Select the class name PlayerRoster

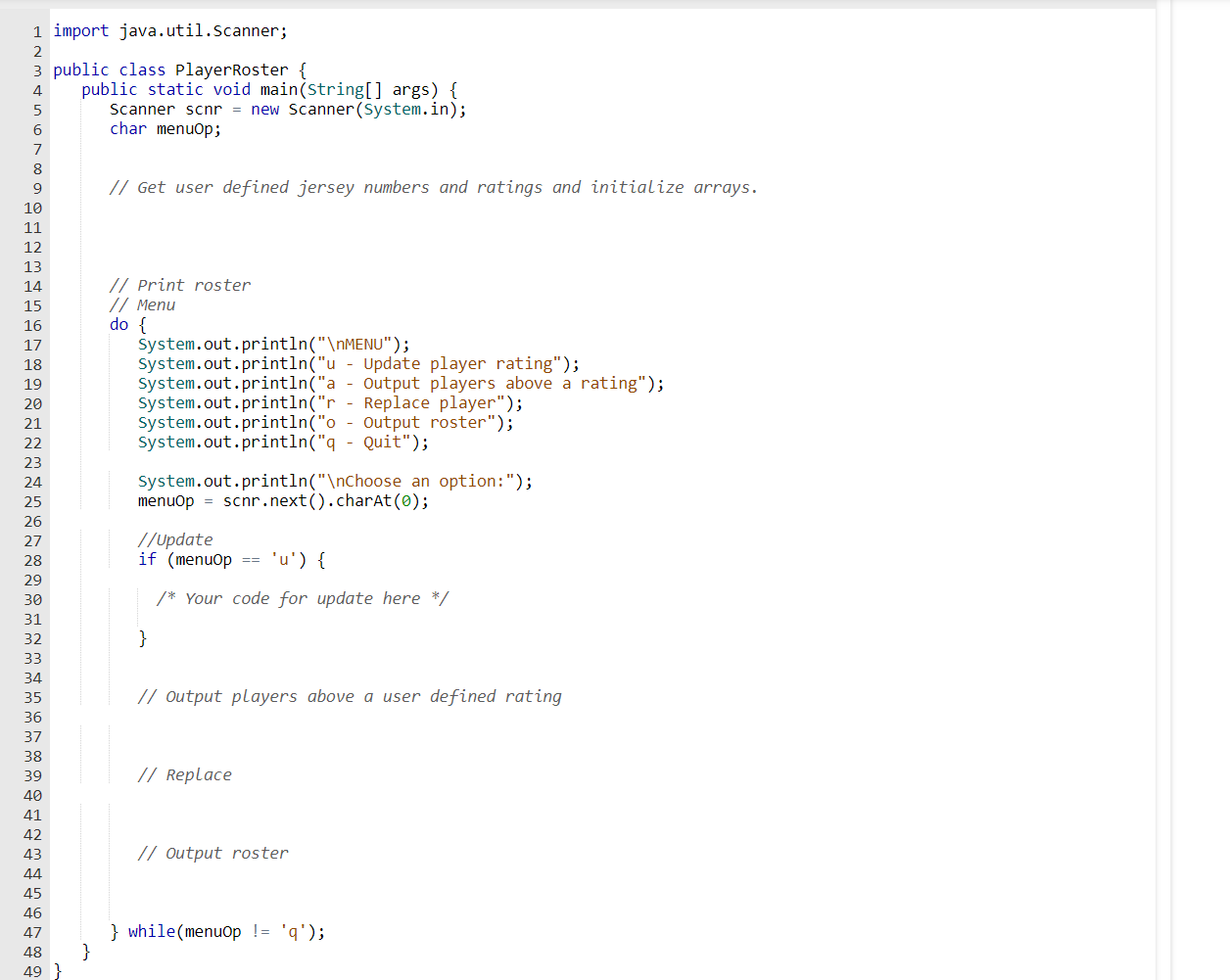coord(230,70)
